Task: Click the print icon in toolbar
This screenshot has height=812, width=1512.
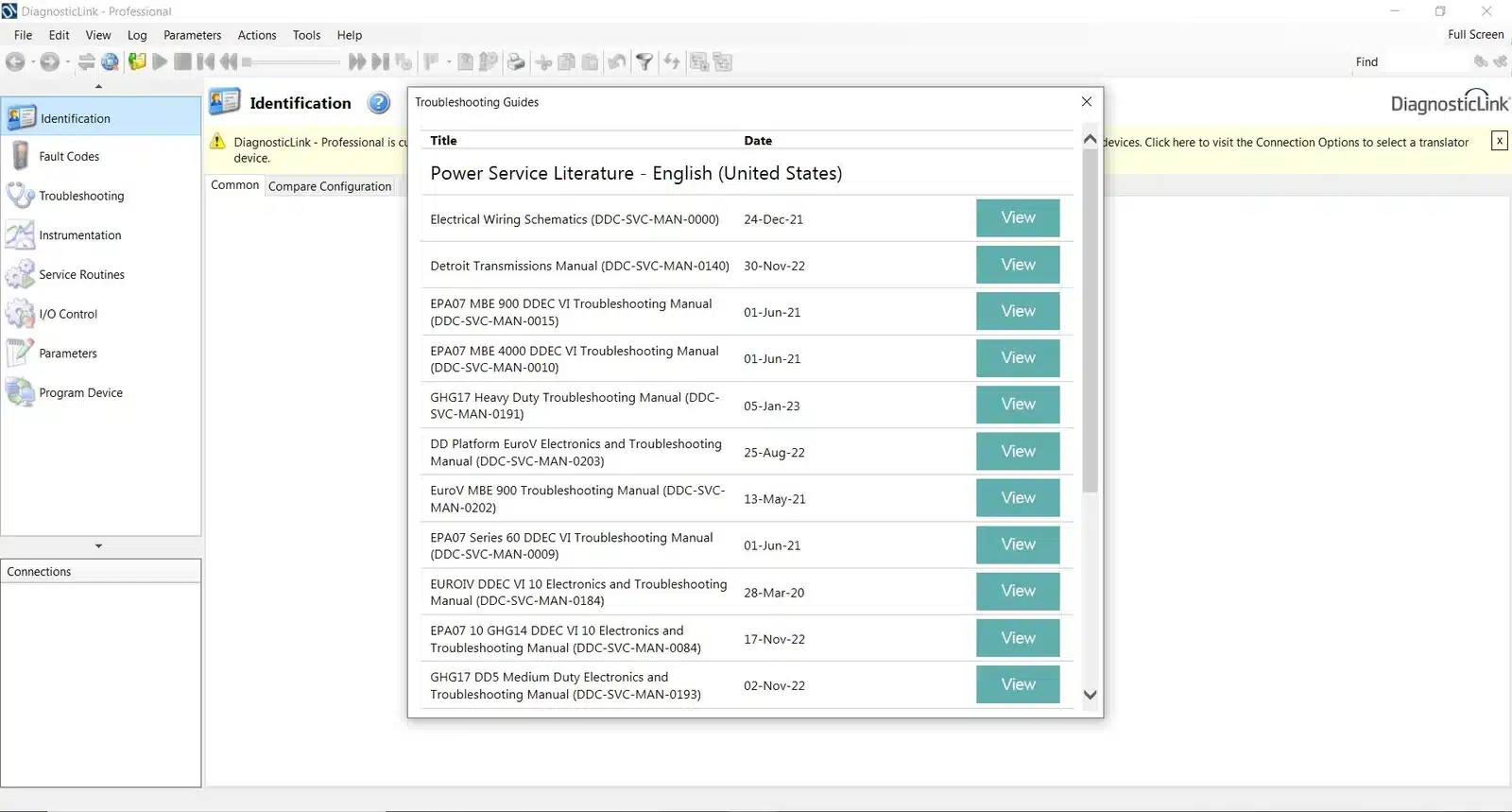Action: [516, 62]
